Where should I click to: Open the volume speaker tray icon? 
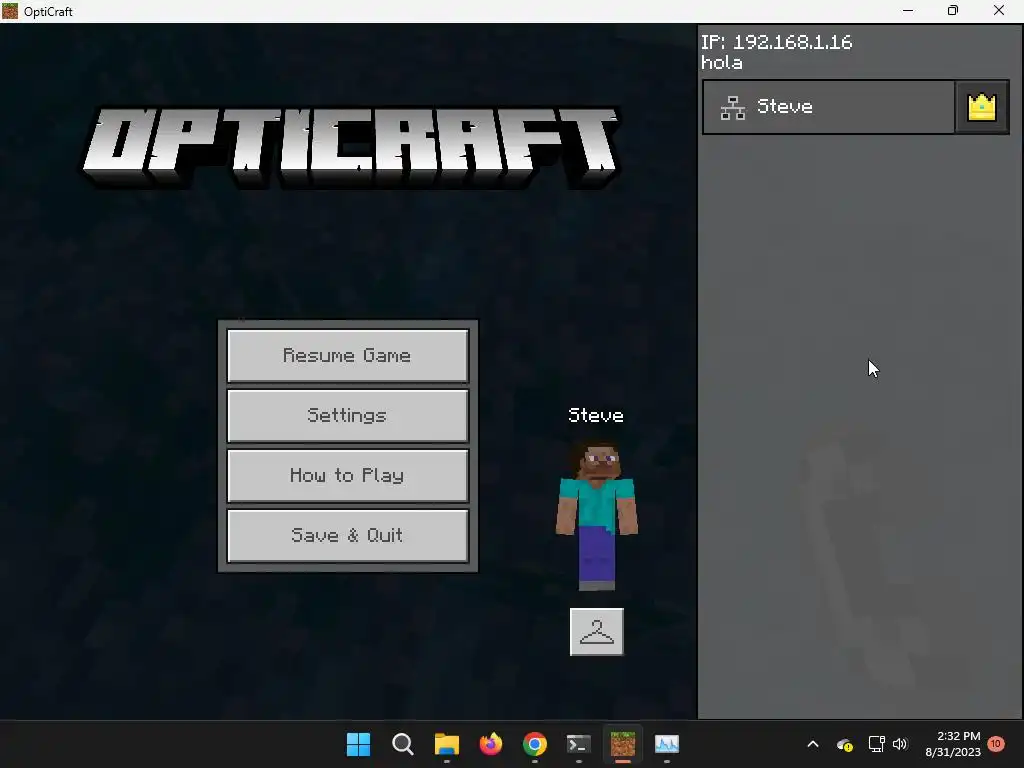coord(900,744)
